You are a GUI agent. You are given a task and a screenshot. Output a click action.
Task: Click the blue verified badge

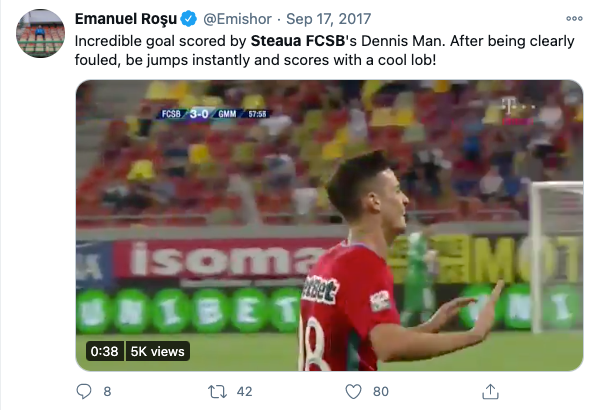pos(188,19)
